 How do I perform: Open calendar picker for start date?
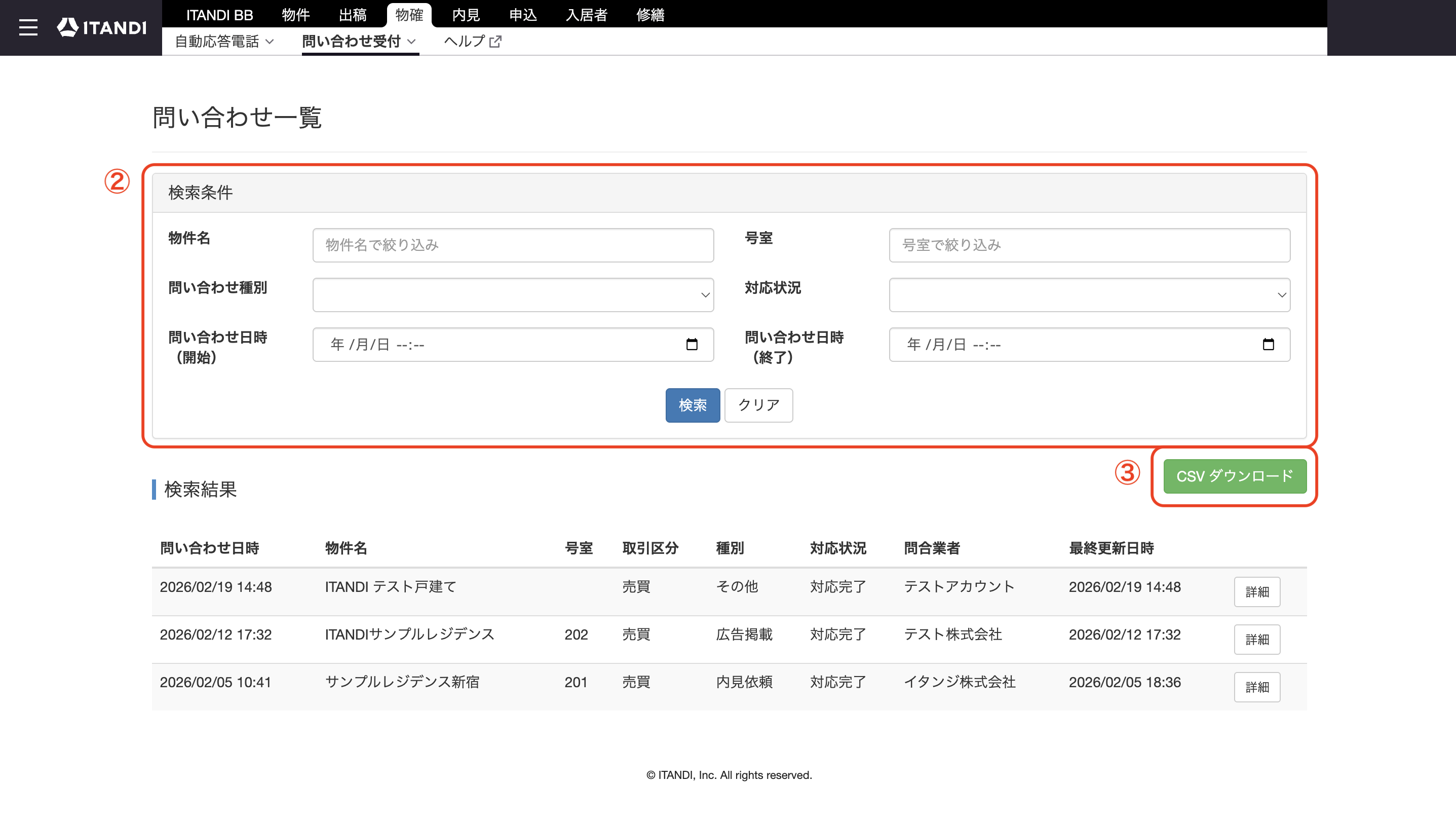692,344
